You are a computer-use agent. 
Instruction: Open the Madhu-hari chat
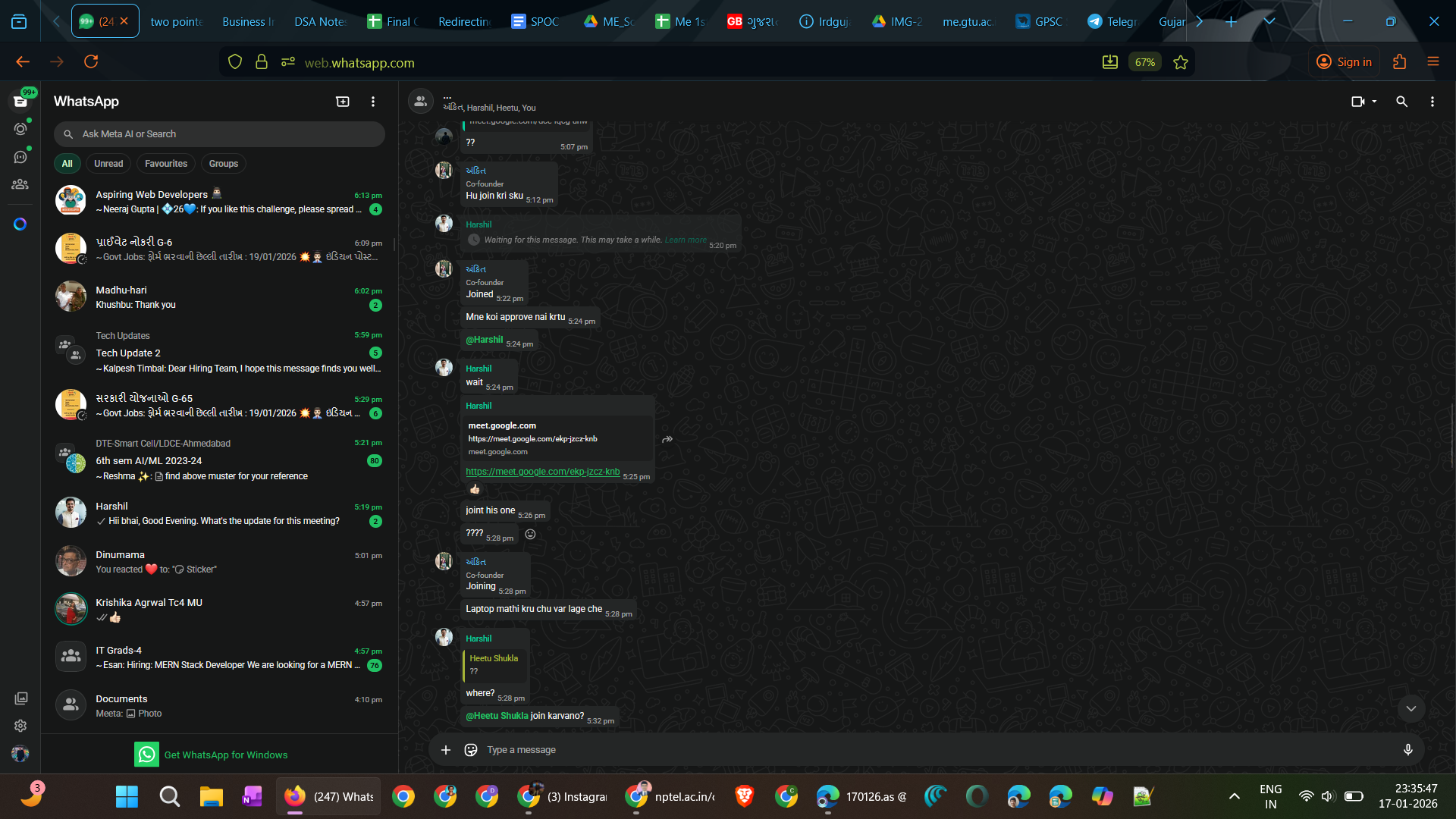tap(220, 297)
